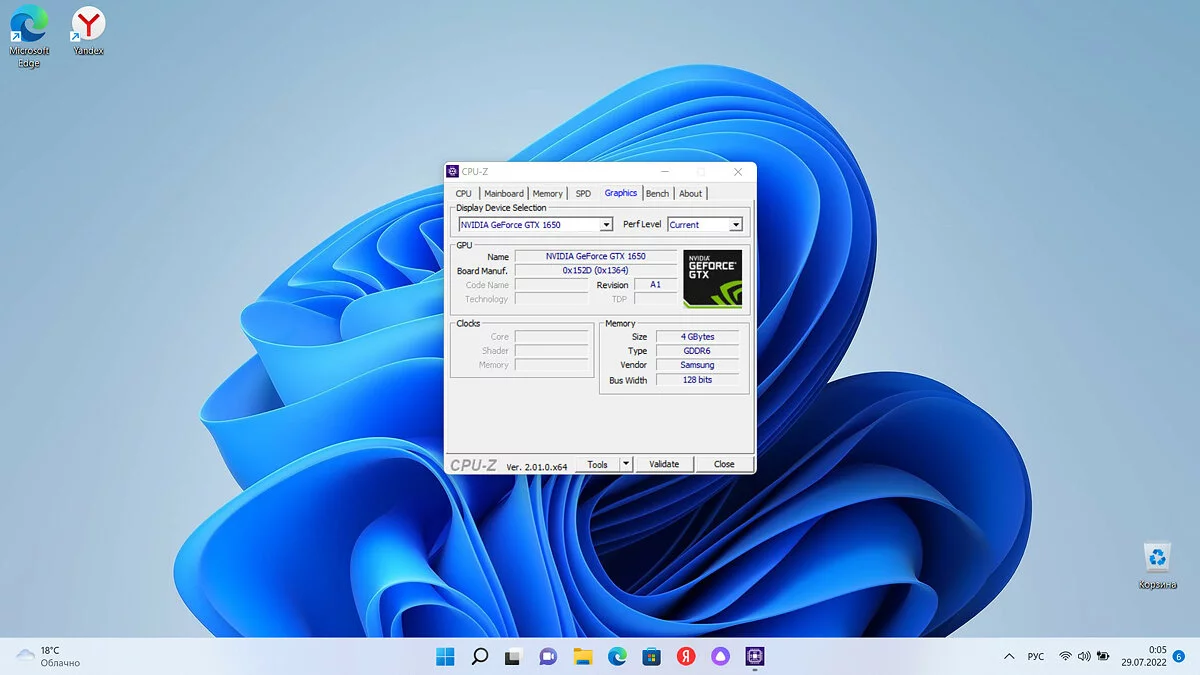Viewport: 1200px width, 675px height.
Task: Click the Alice assistant taskbar icon
Action: click(x=720, y=657)
